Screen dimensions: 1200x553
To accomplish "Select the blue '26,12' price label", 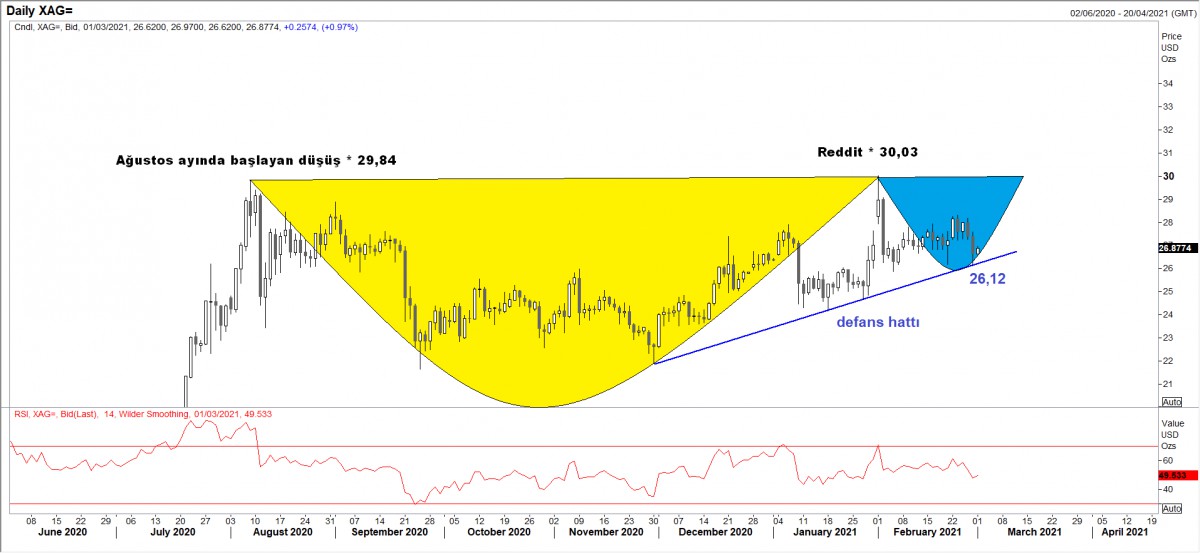I will 987,279.
